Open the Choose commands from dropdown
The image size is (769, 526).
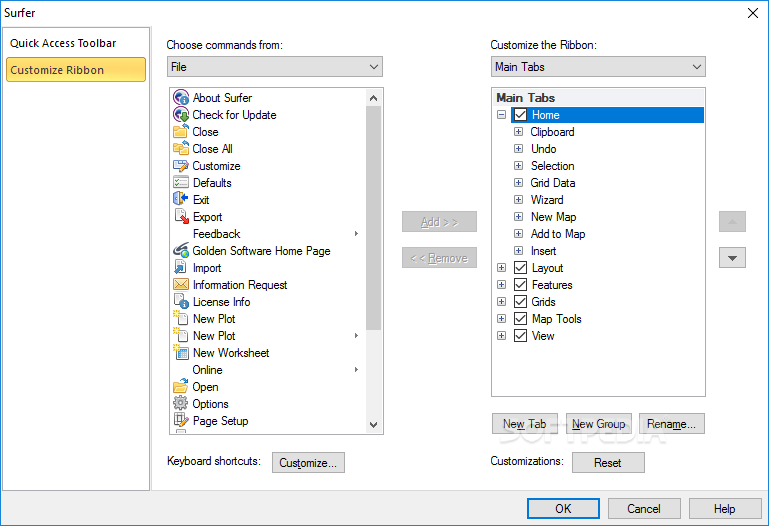(275, 67)
